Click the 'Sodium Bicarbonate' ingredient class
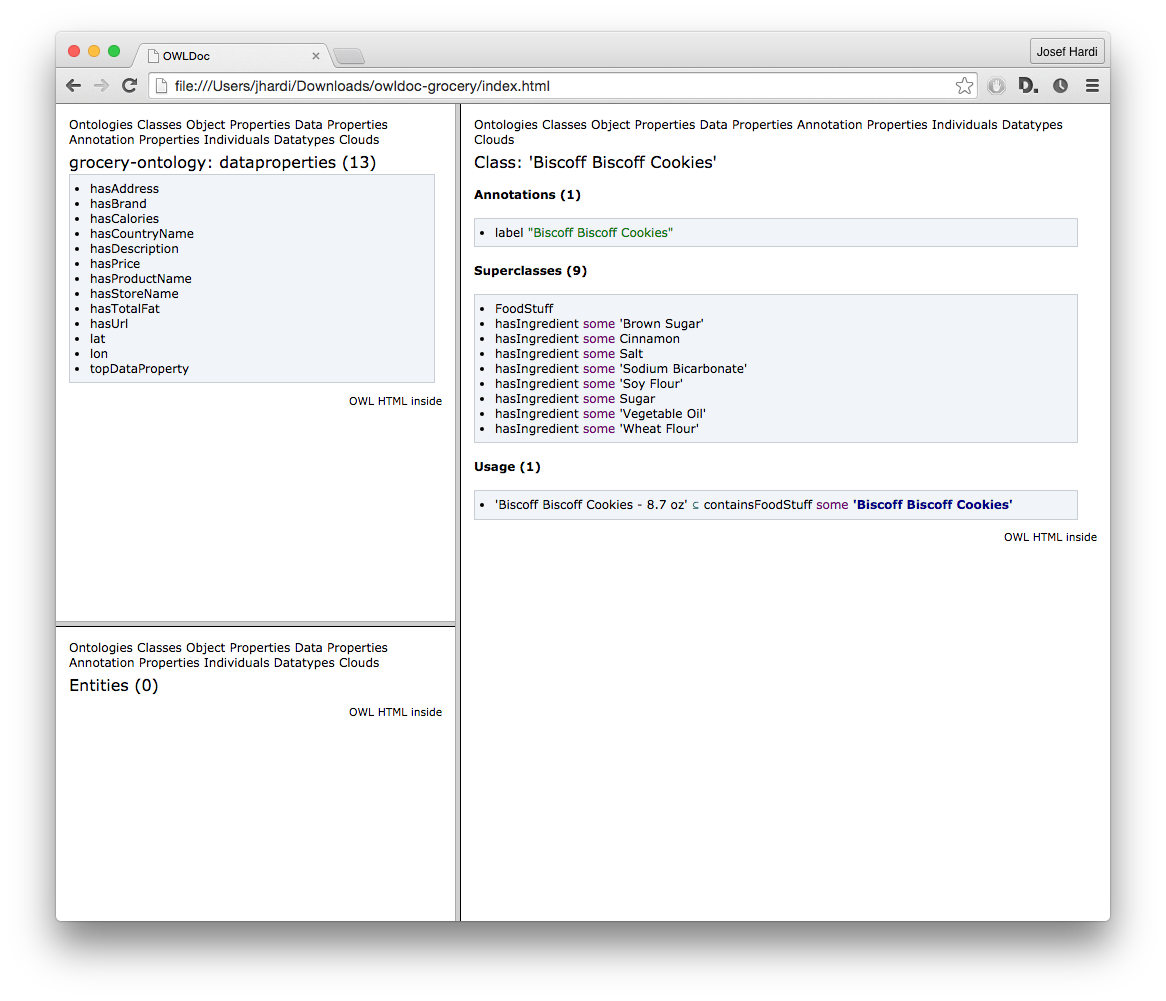The width and height of the screenshot is (1166, 1001). (683, 369)
